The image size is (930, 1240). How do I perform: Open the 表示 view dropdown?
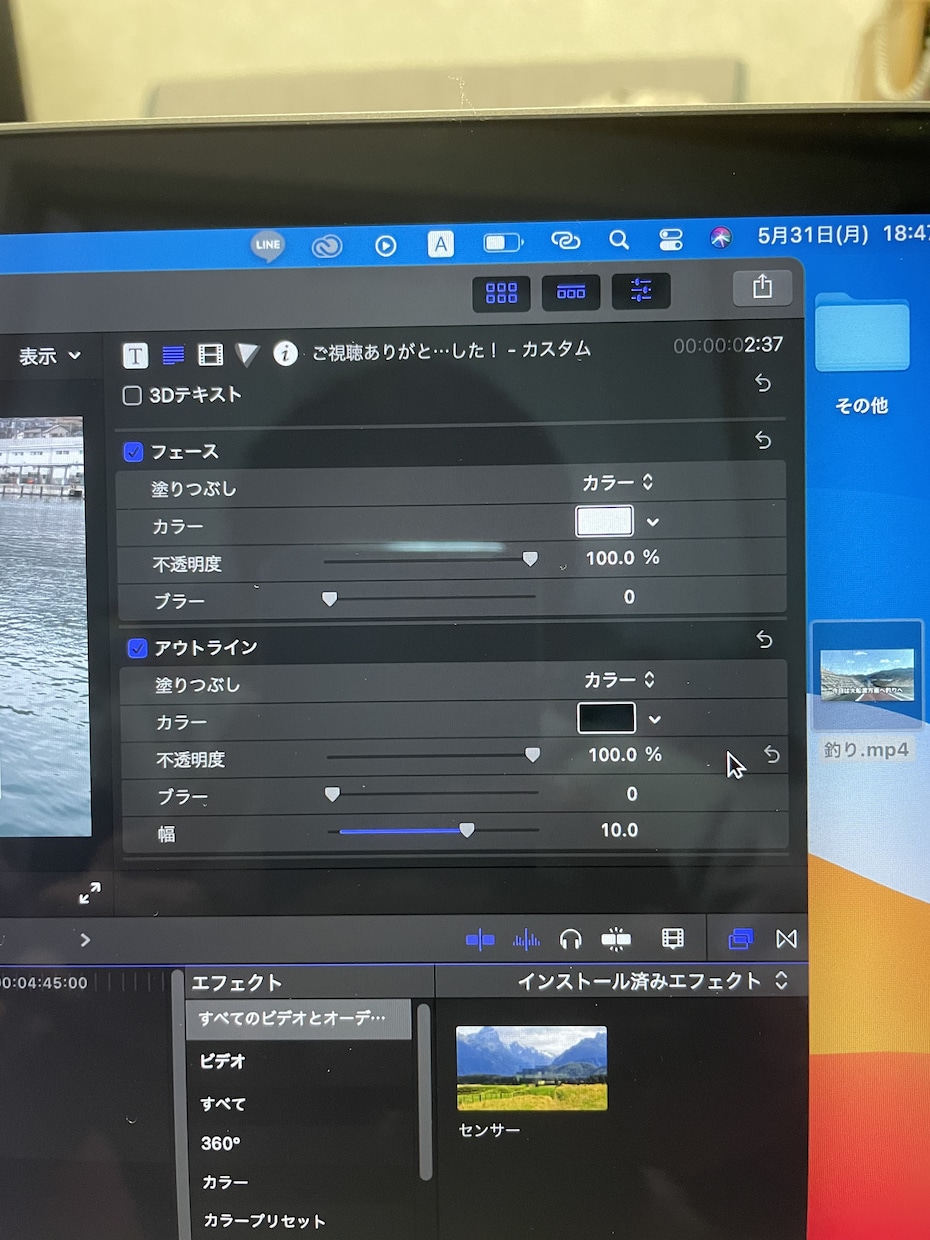pyautogui.click(x=49, y=356)
